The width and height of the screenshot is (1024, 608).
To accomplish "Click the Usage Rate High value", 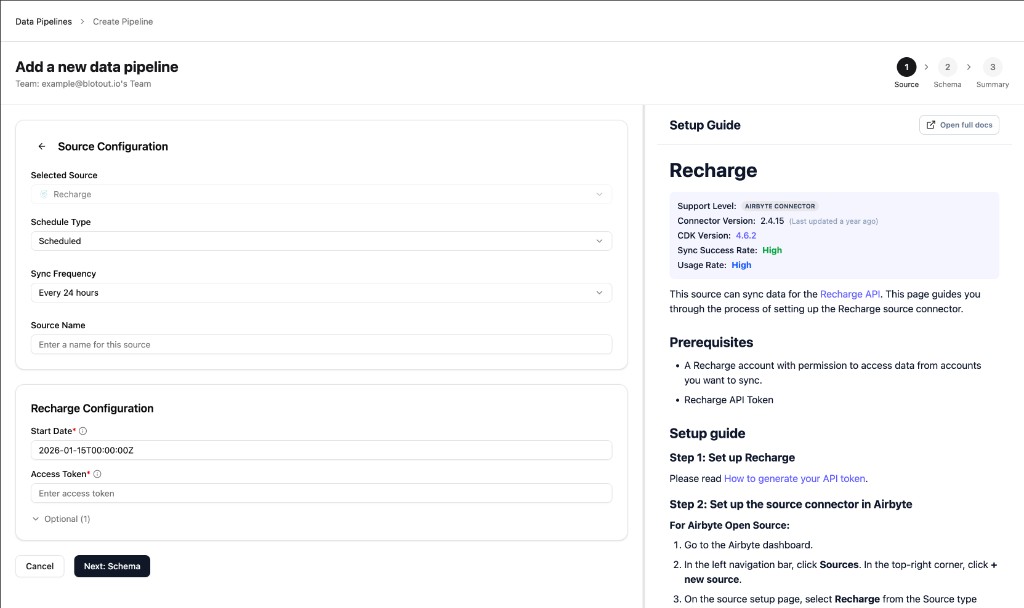I will point(741,265).
